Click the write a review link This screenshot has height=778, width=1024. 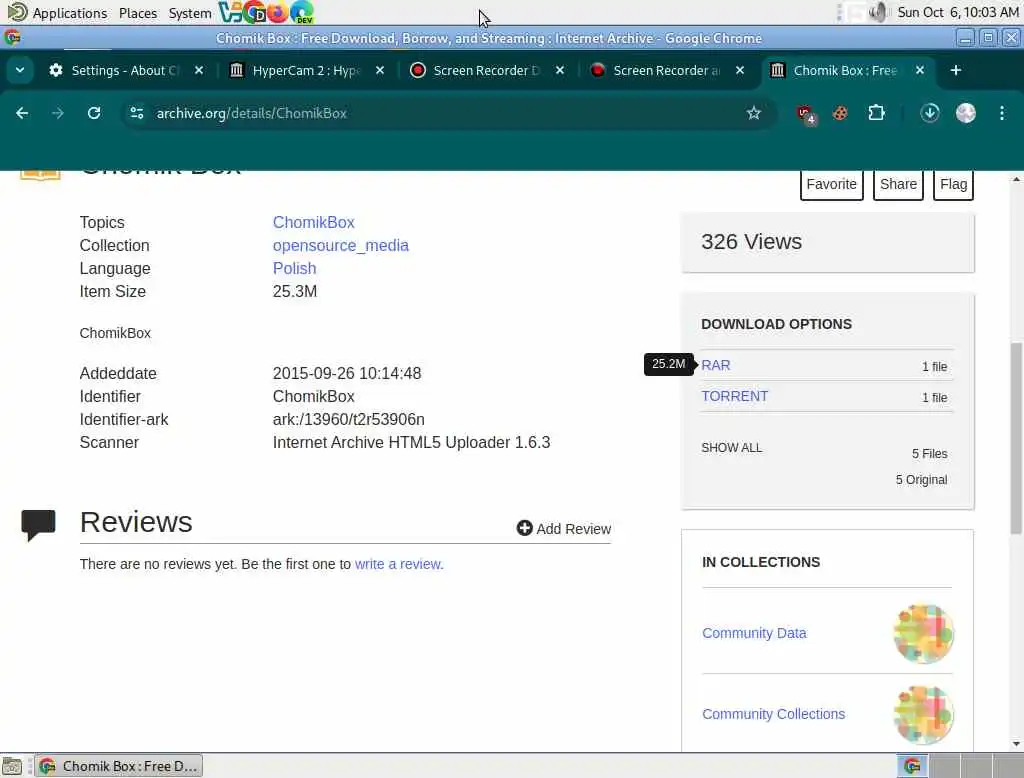pos(398,564)
